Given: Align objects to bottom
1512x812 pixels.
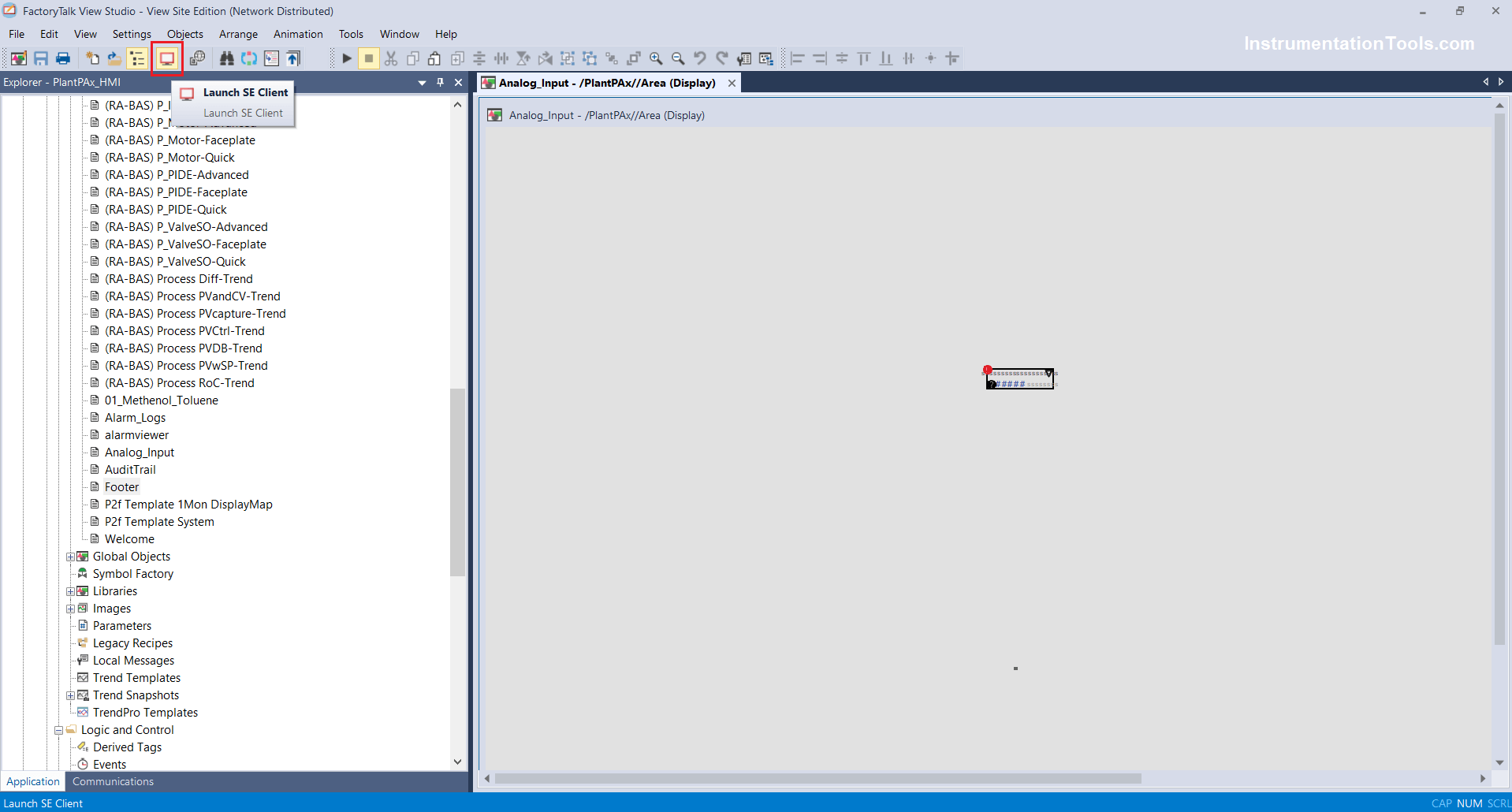Looking at the screenshot, I should click(886, 58).
